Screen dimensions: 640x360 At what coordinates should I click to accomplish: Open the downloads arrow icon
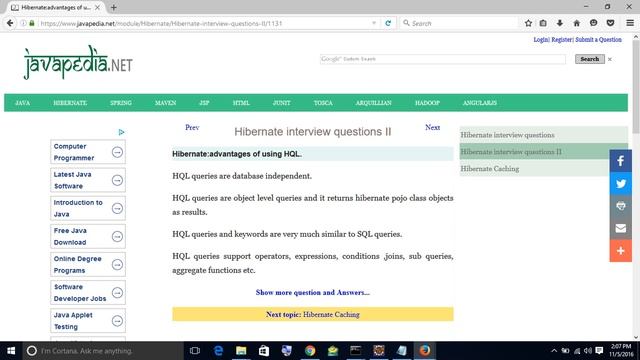coord(560,23)
